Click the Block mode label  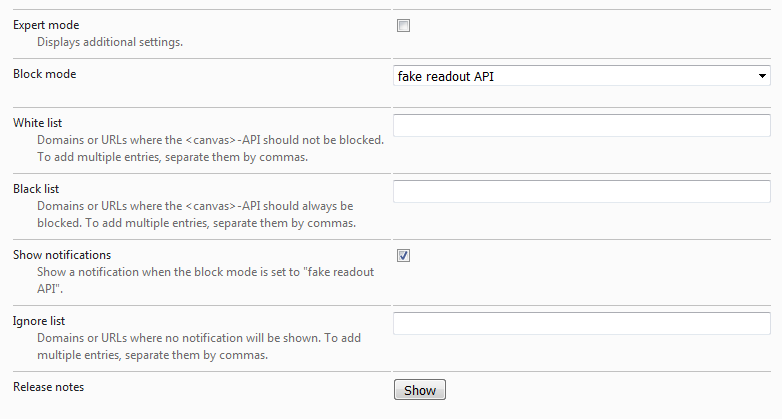(x=44, y=74)
